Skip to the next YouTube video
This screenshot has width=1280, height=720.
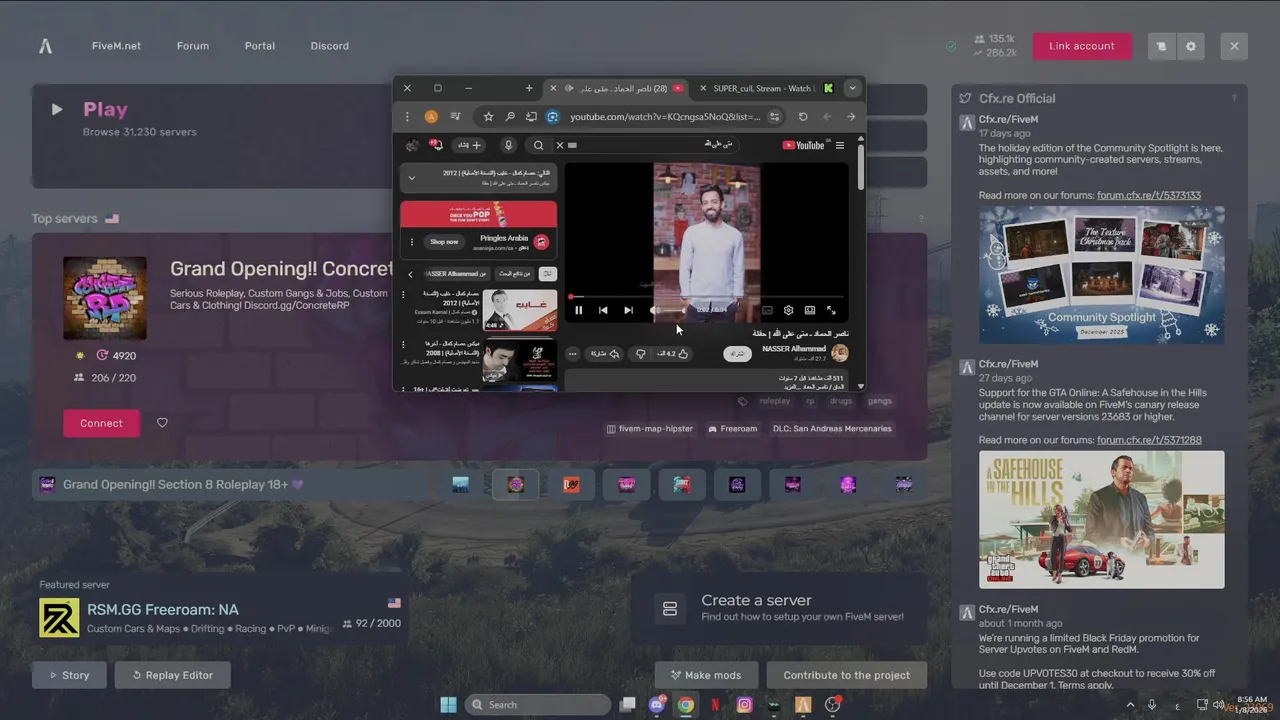[628, 311]
